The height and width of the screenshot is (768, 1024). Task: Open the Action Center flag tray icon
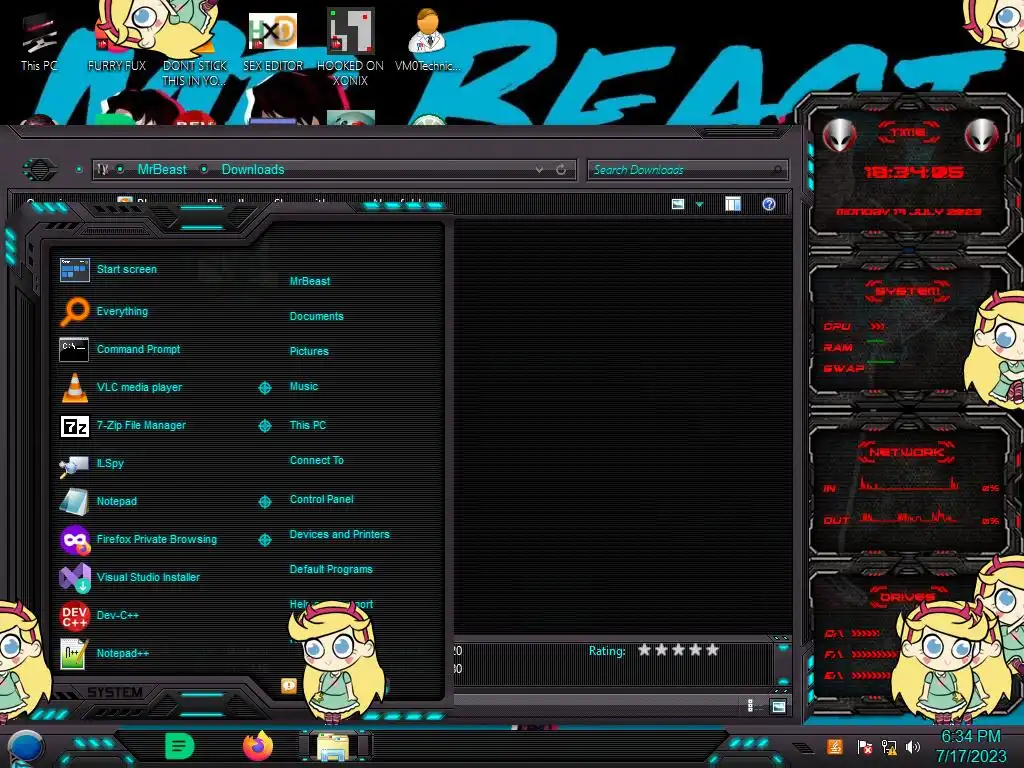pos(865,746)
